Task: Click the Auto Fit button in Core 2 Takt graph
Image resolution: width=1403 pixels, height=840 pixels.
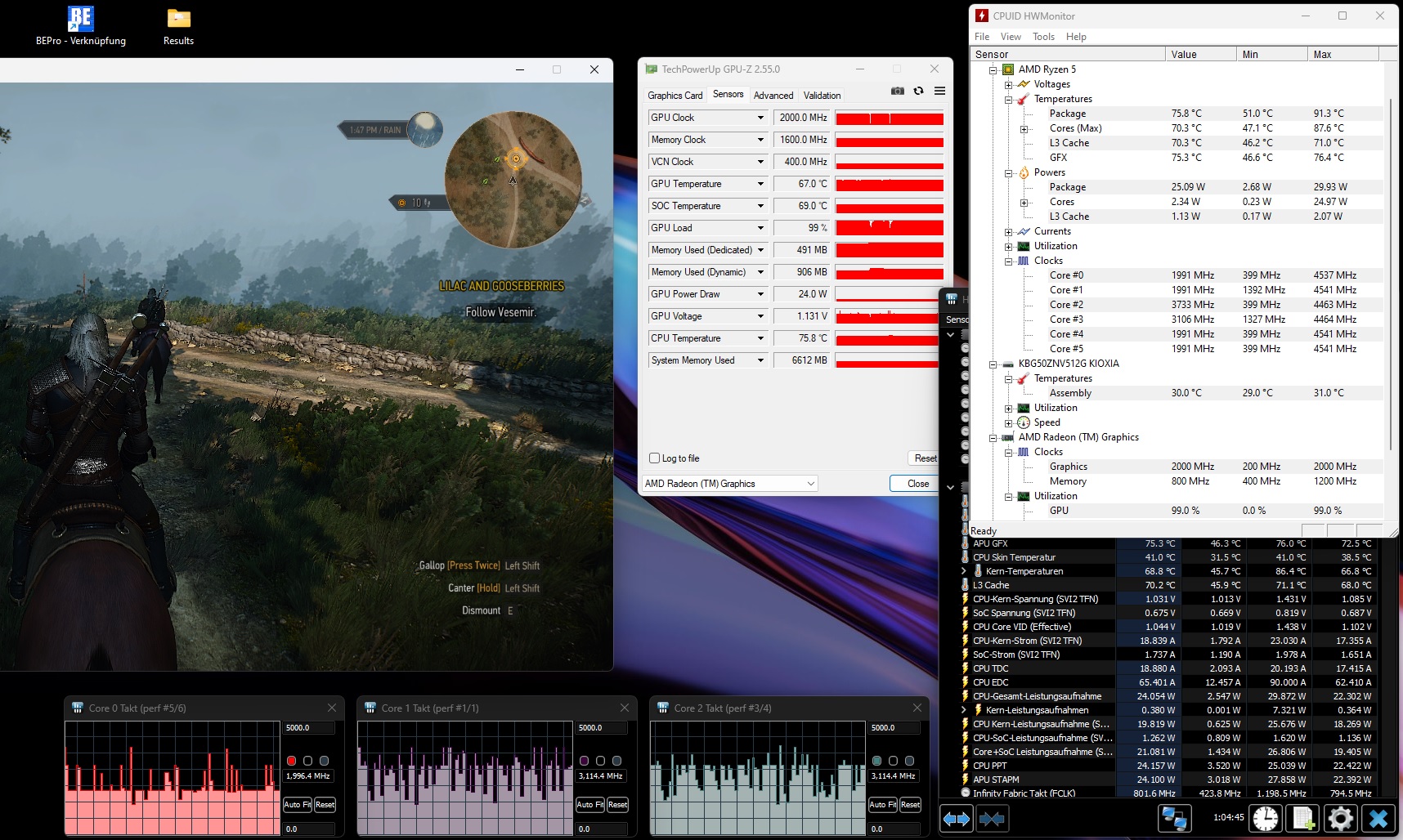Action: pyautogui.click(x=882, y=805)
